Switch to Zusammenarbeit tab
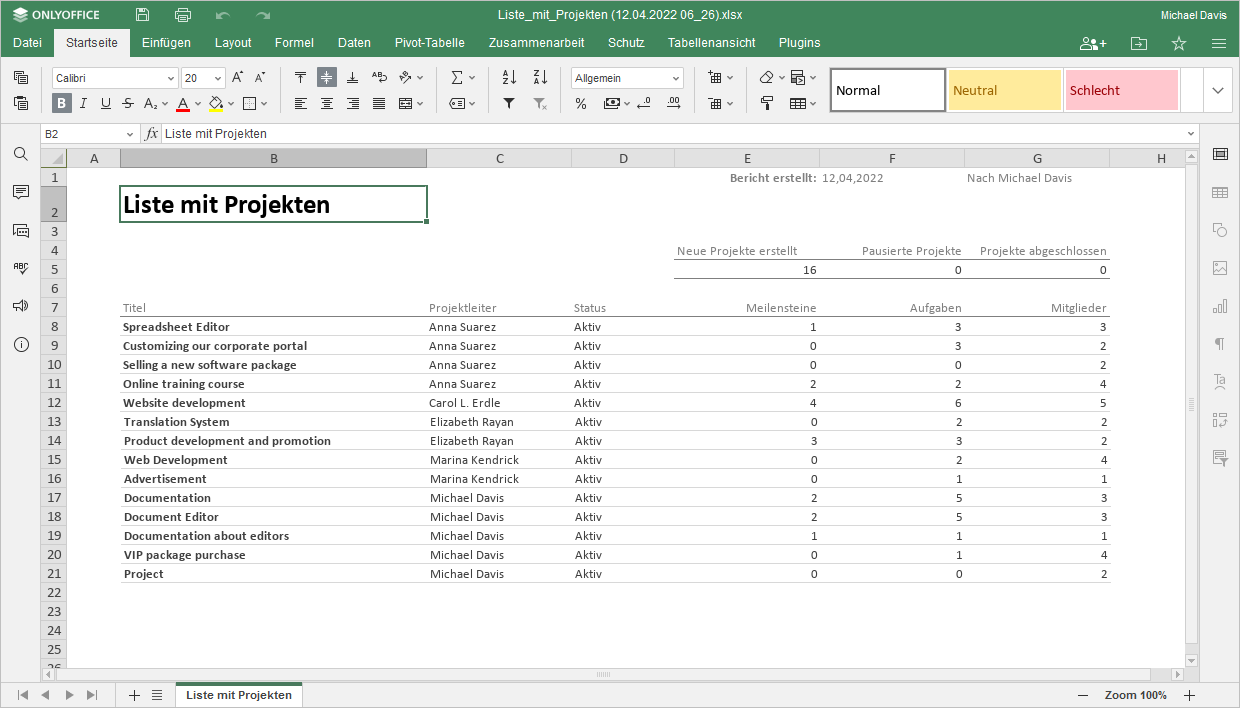Image resolution: width=1240 pixels, height=708 pixels. tap(536, 43)
